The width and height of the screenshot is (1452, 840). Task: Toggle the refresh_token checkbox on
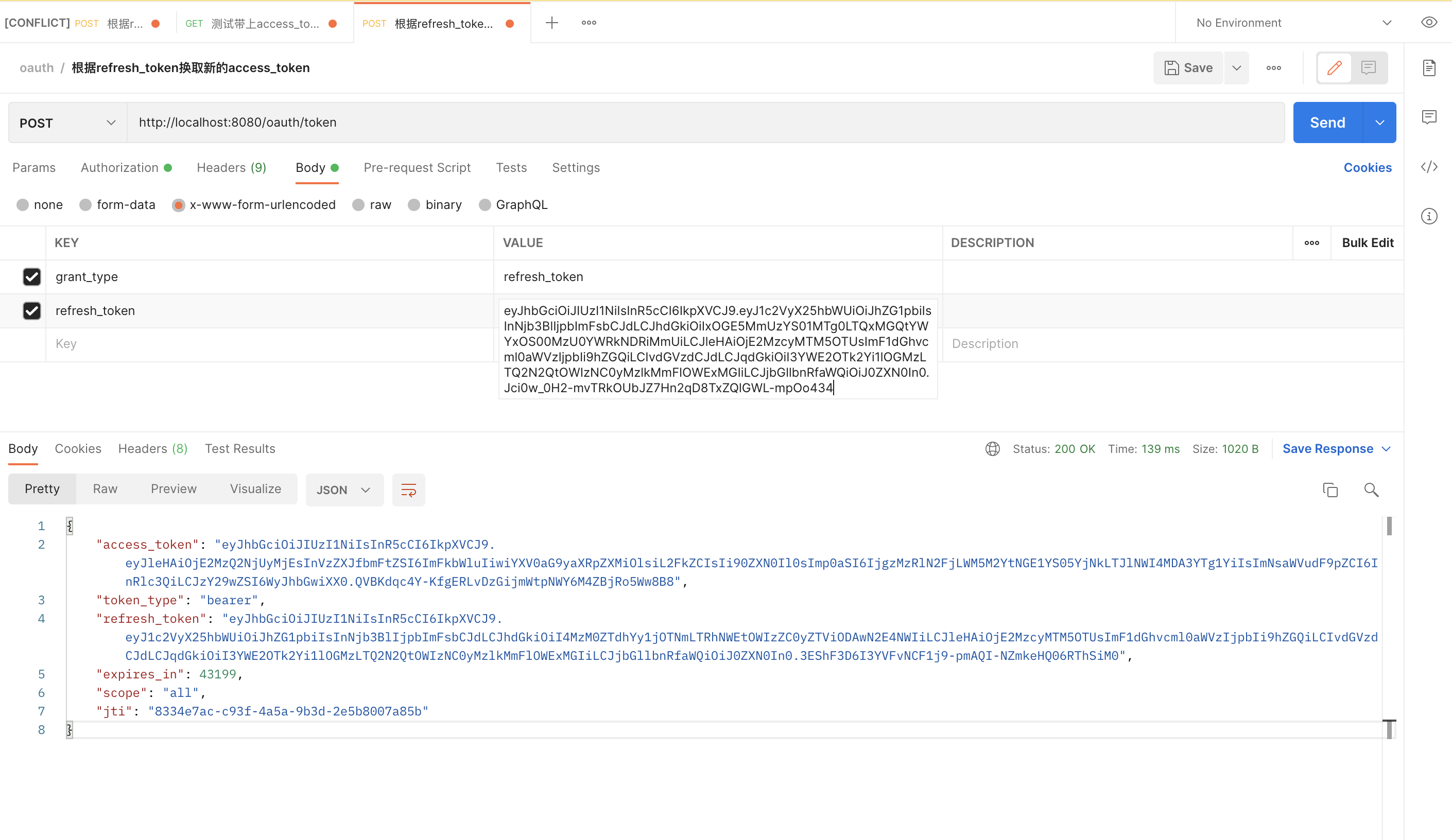click(x=32, y=310)
